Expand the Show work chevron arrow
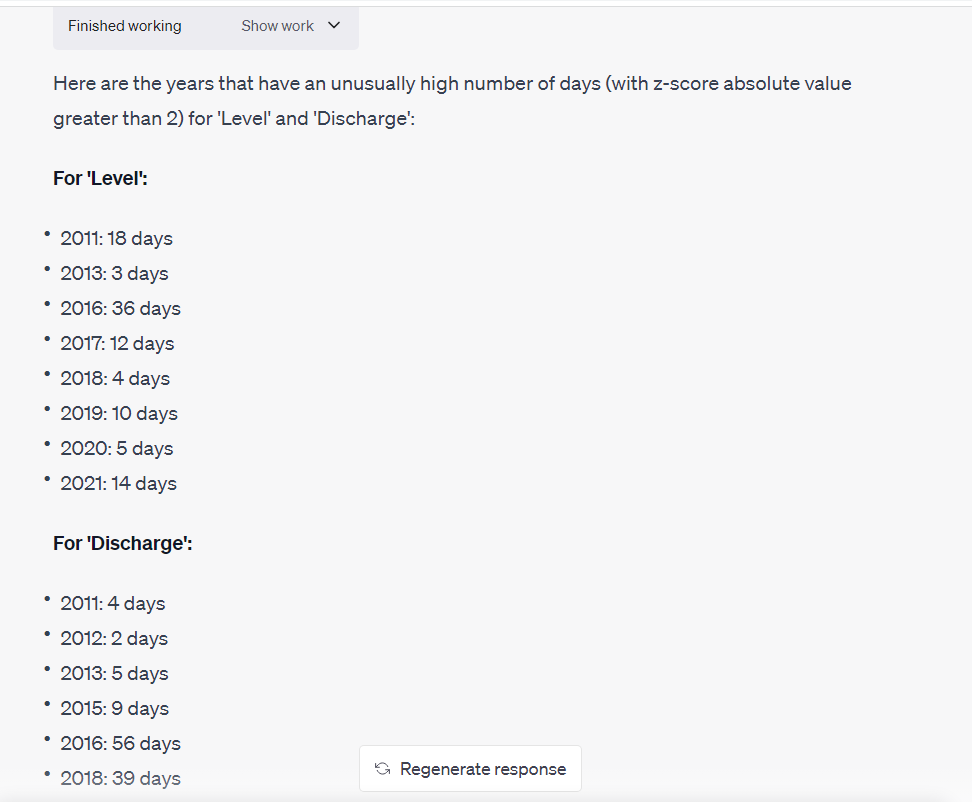Screen dimensions: 972x802 coord(334,26)
